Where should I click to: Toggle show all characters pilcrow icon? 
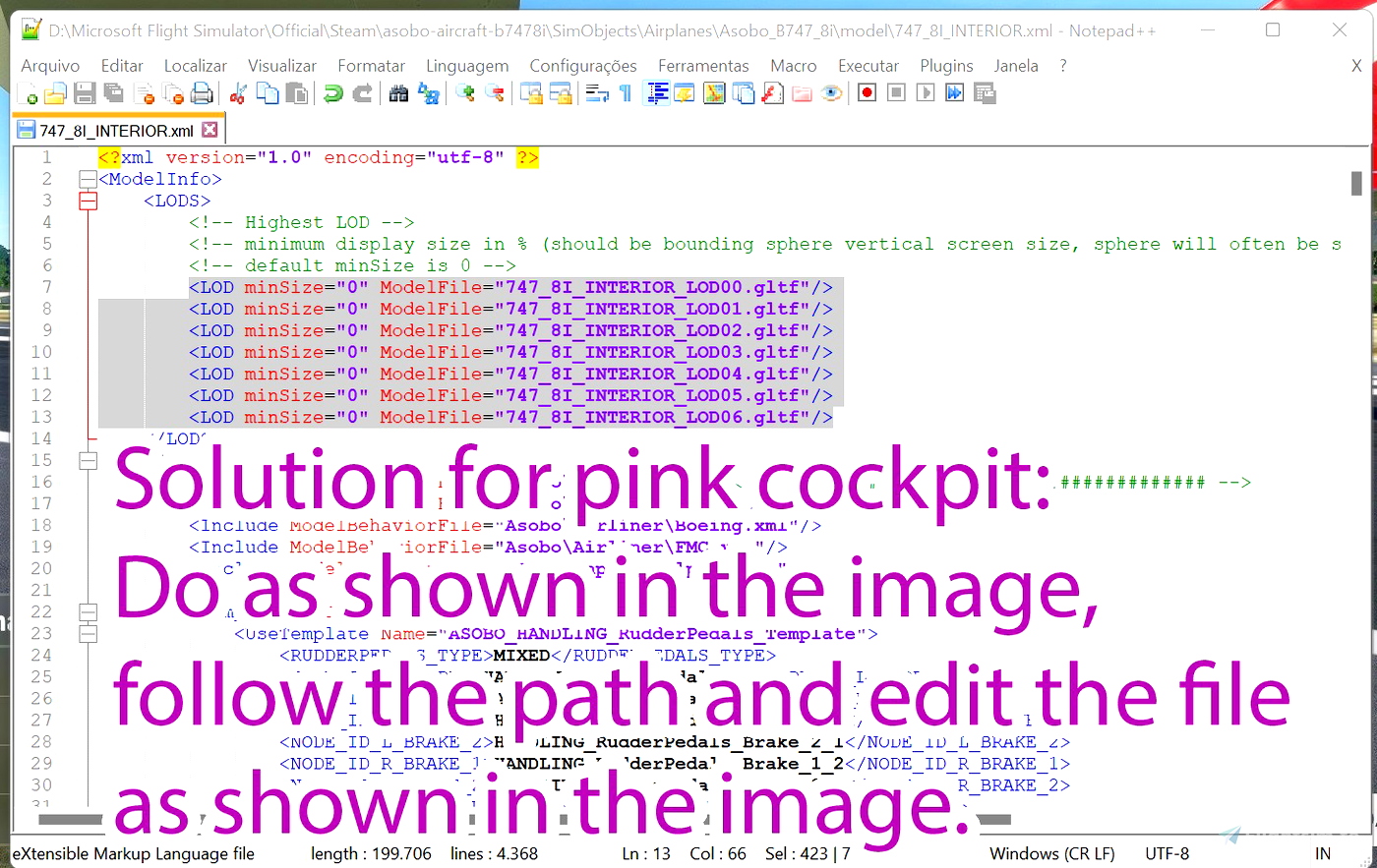coord(626,93)
